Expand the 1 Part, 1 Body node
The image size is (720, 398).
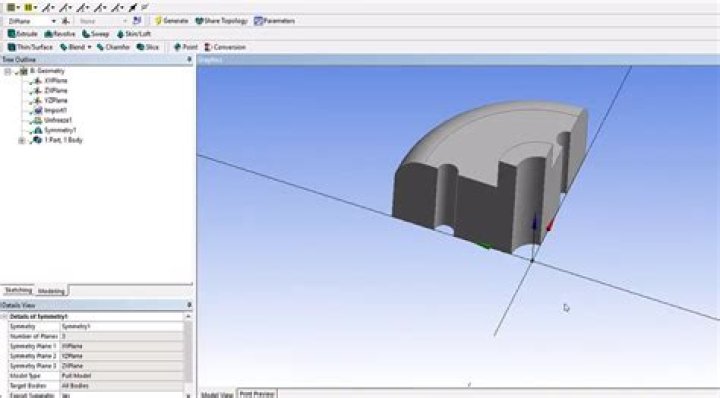[x=22, y=140]
